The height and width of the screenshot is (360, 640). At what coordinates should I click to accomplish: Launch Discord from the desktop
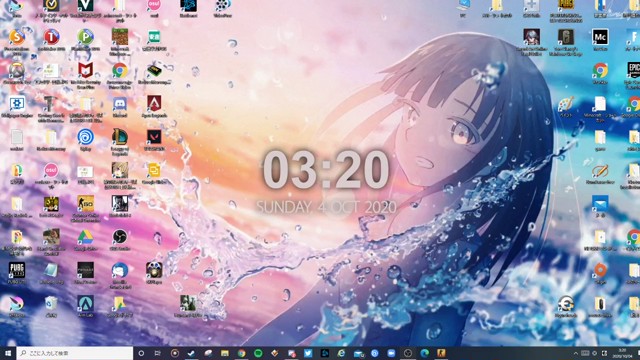click(120, 104)
